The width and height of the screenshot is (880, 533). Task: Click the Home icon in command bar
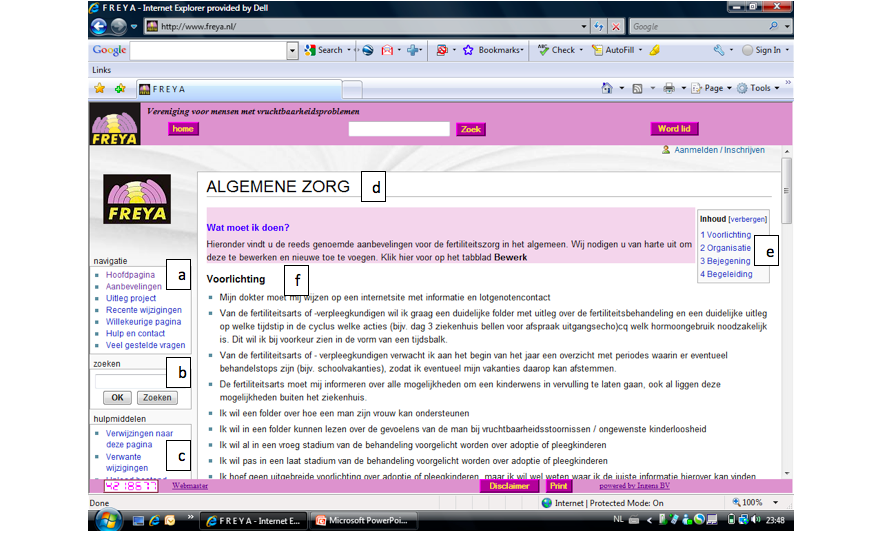point(607,88)
